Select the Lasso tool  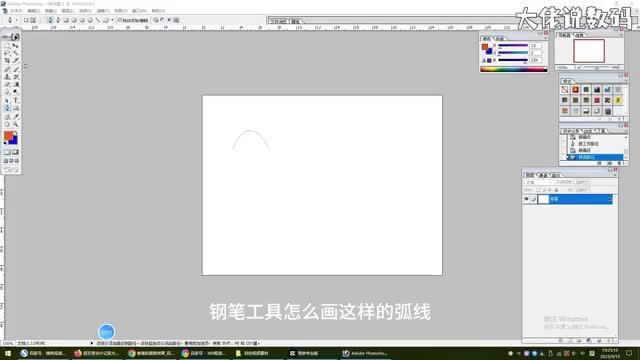7,53
